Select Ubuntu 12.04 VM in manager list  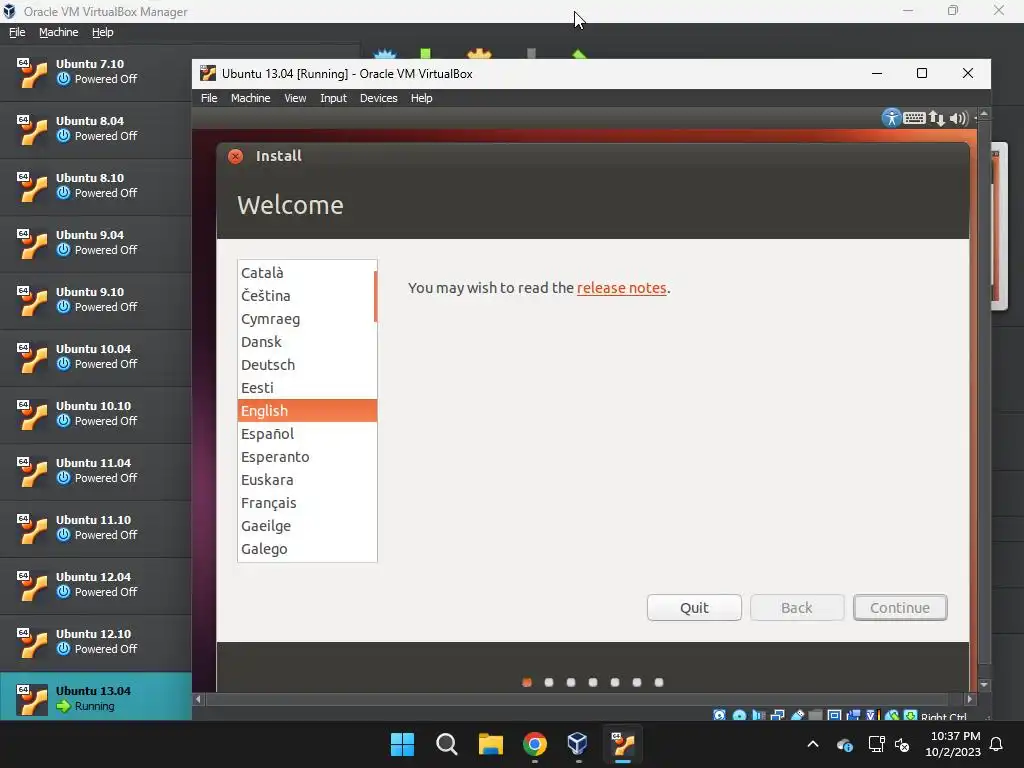click(x=95, y=585)
